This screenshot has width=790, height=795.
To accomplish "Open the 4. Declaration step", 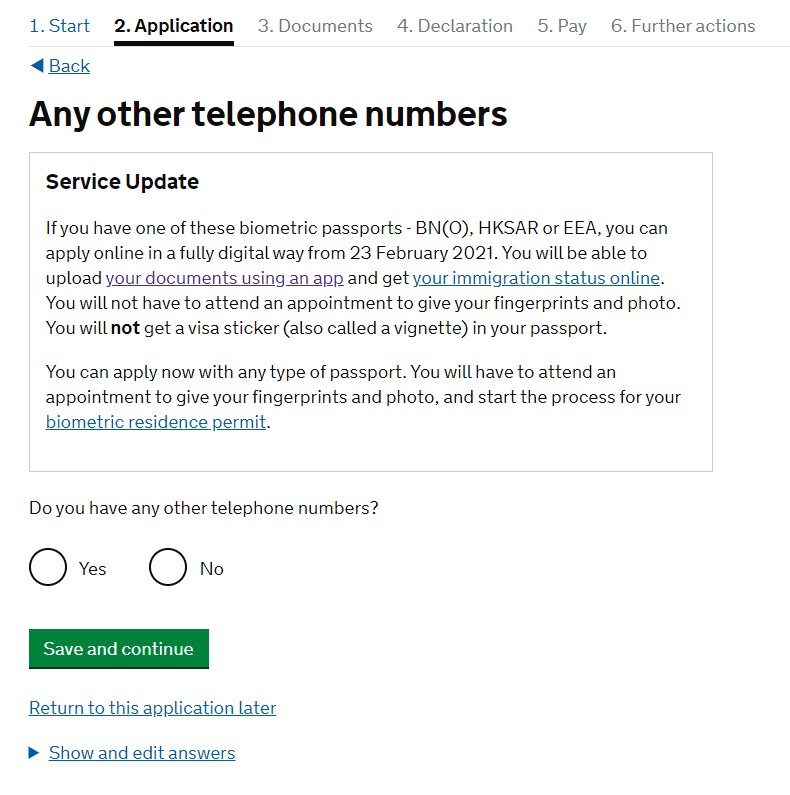I will tap(455, 26).
